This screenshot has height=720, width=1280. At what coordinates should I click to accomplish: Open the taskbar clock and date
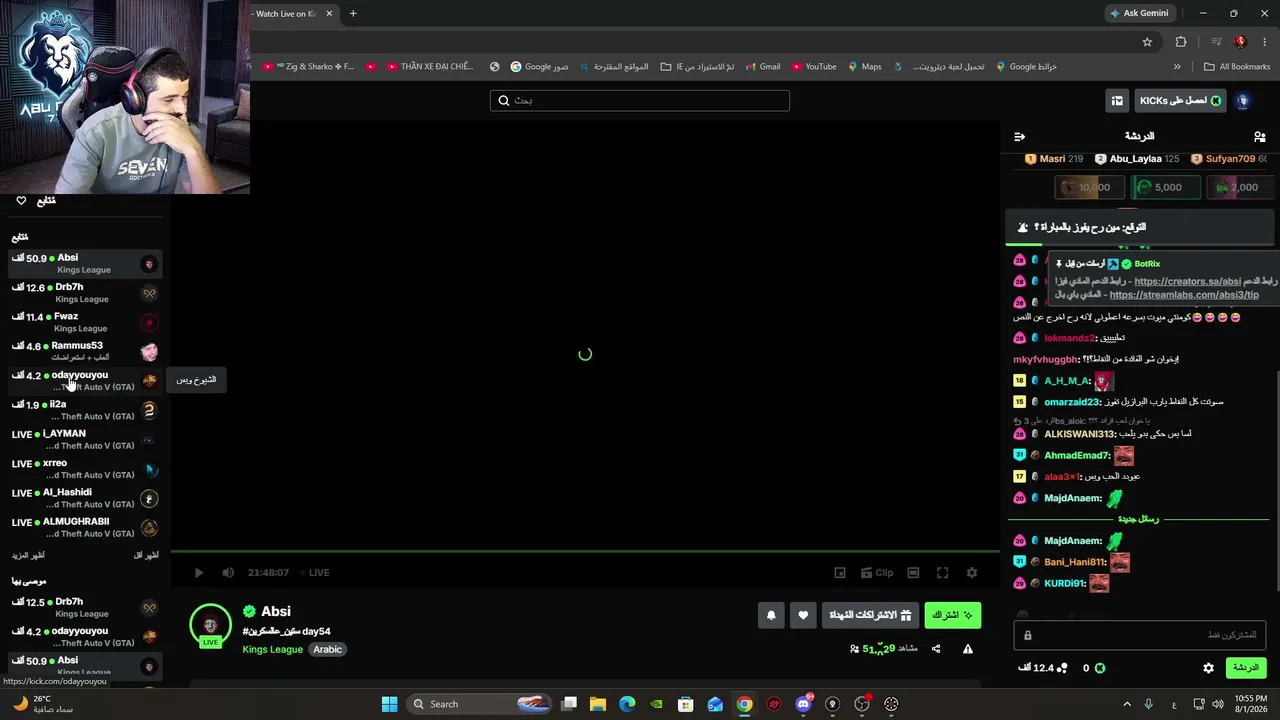coord(1250,704)
